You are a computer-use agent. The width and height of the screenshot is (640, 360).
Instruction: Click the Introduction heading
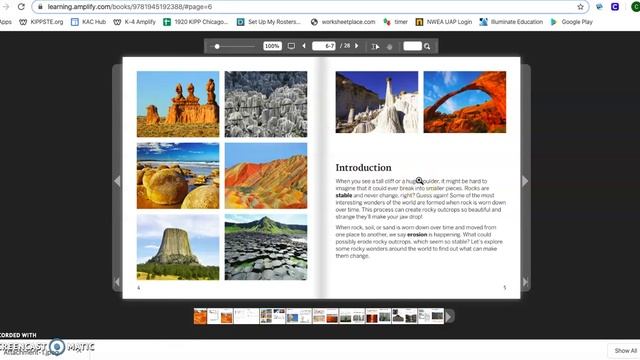point(363,168)
